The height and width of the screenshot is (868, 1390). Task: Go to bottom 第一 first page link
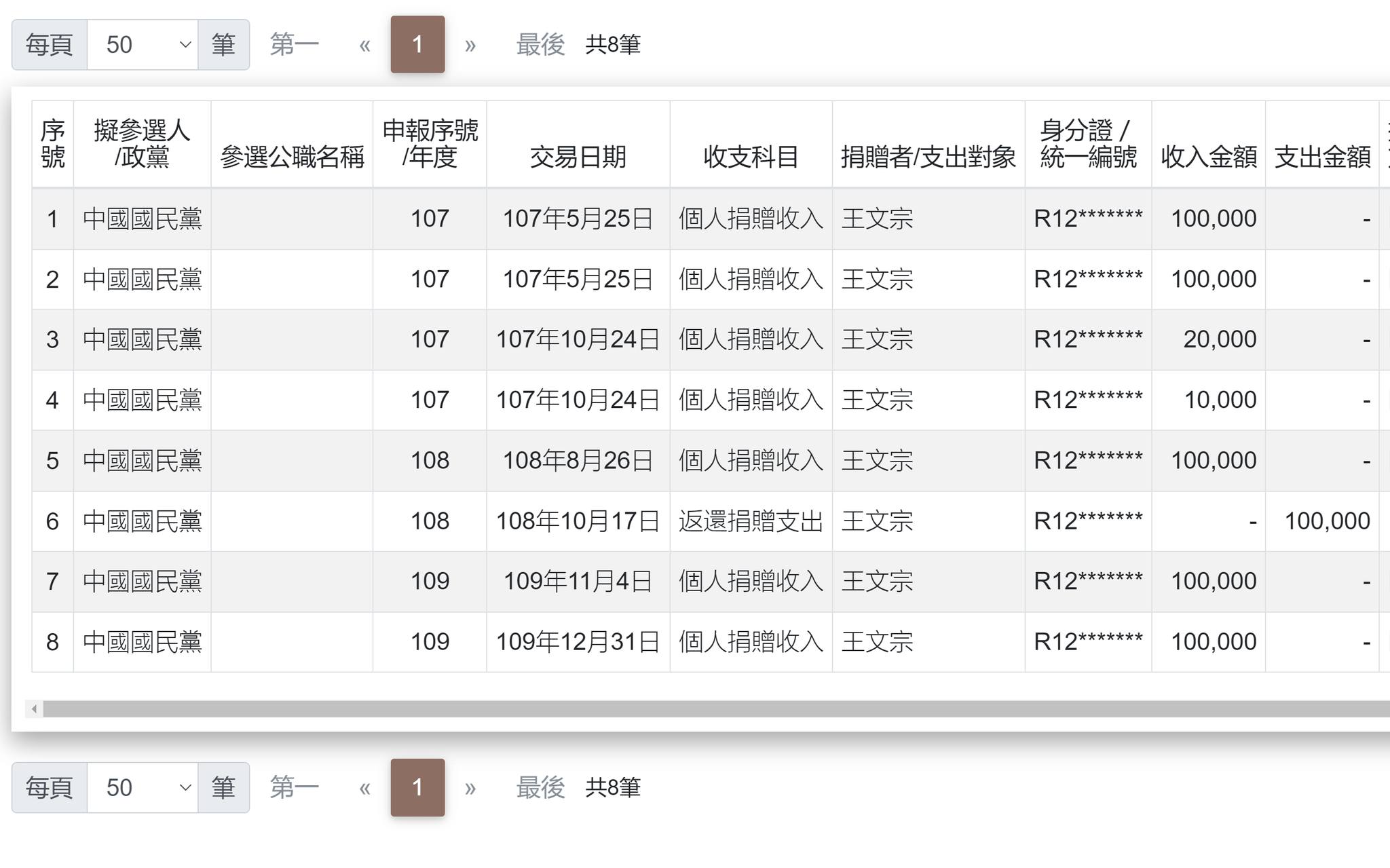point(294,787)
